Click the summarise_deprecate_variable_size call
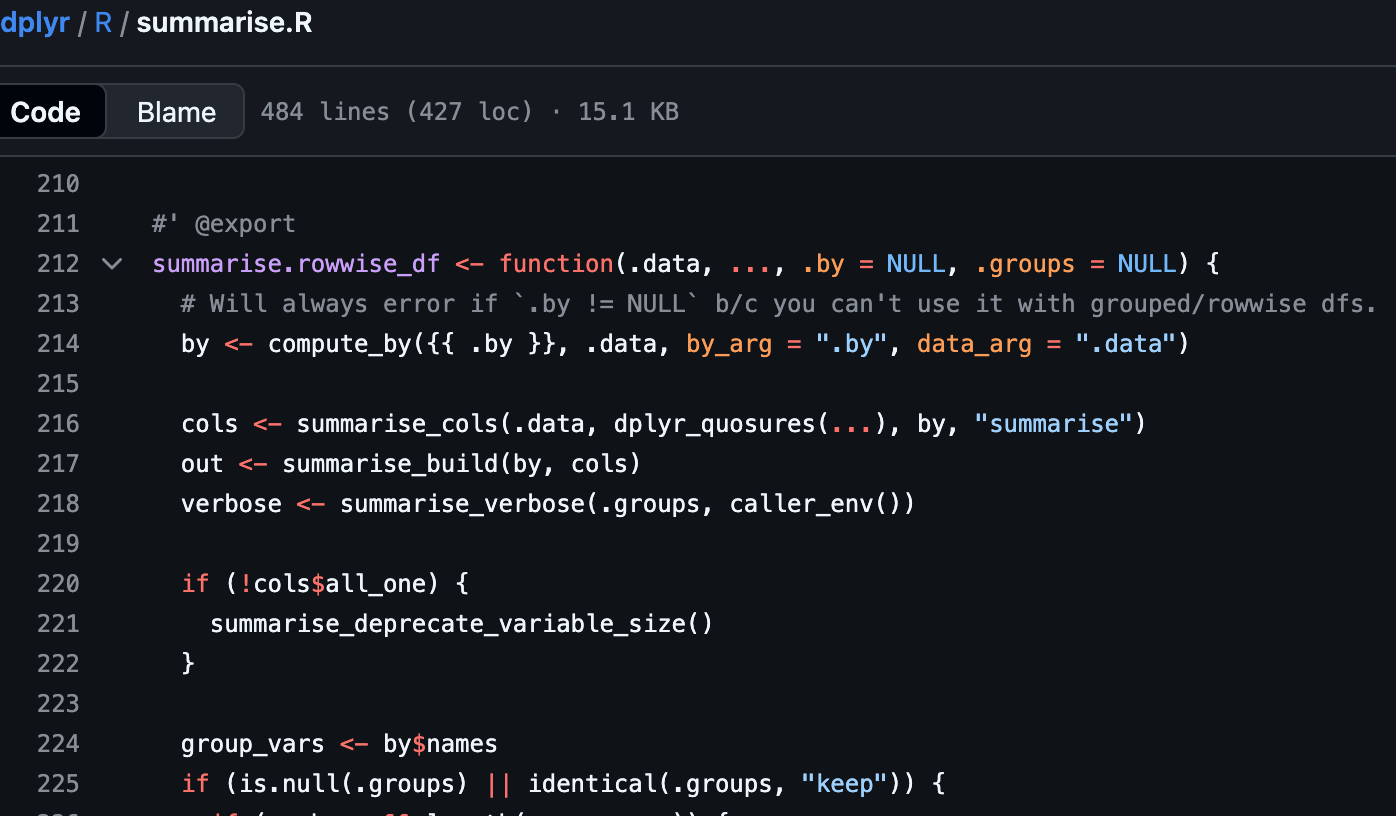Image resolution: width=1396 pixels, height=816 pixels. 447,624
